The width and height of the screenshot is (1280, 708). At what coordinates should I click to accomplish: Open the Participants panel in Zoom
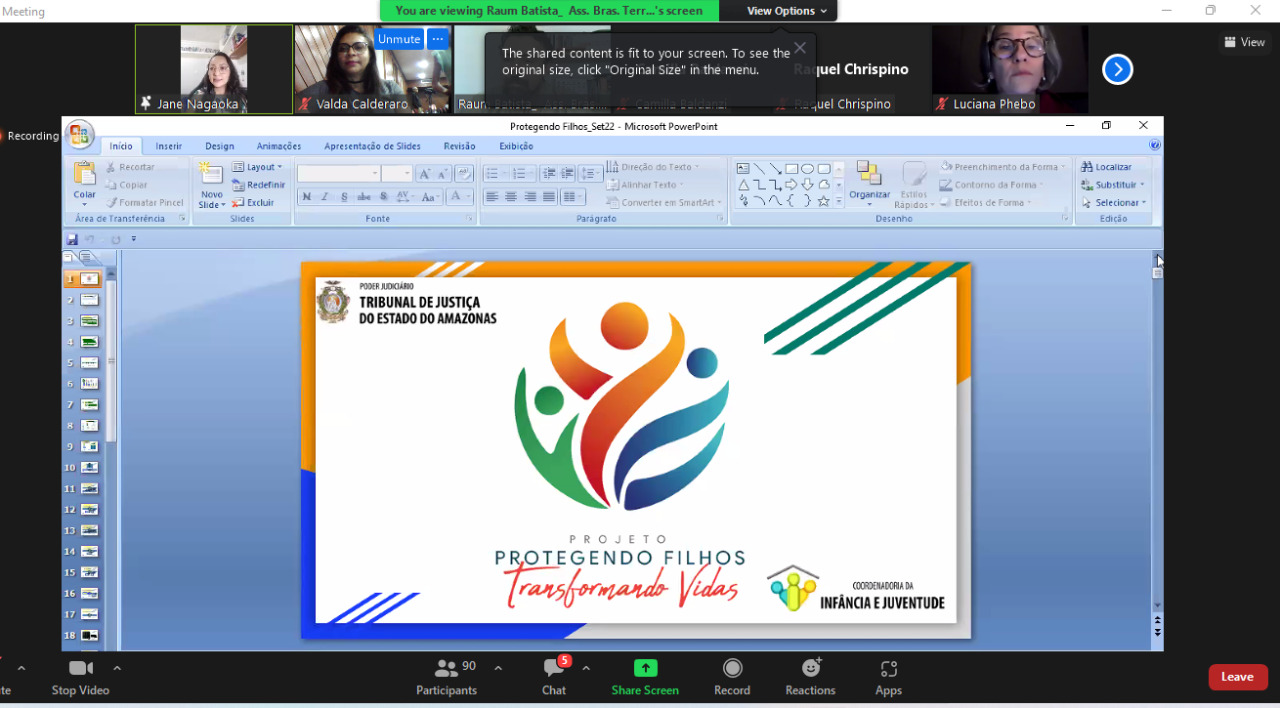(447, 677)
